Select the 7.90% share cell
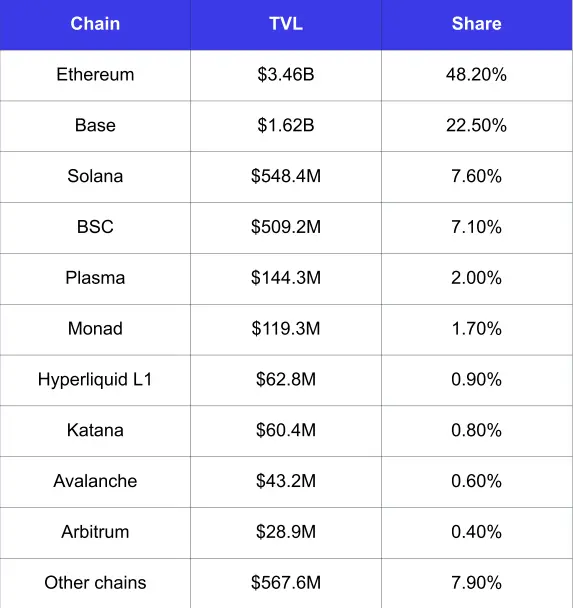 click(476, 582)
